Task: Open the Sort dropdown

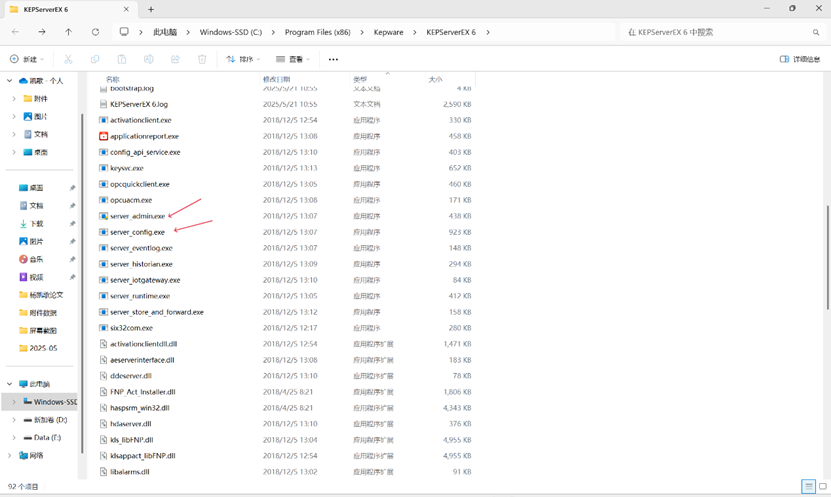Action: (243, 59)
